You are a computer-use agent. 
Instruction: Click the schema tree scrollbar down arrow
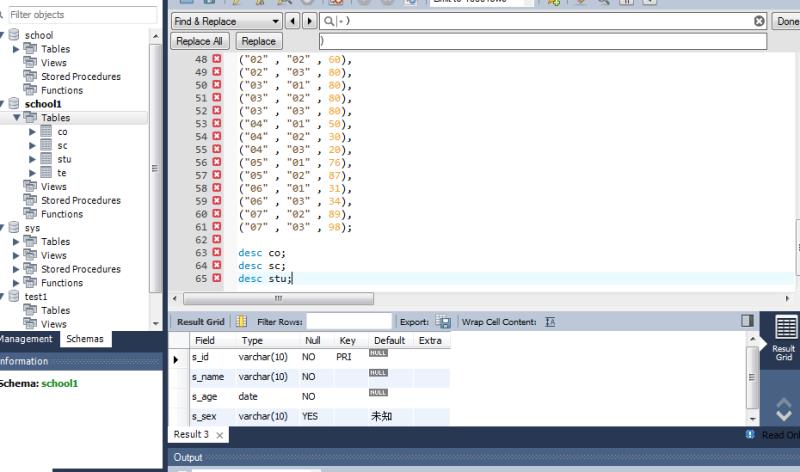[156, 324]
